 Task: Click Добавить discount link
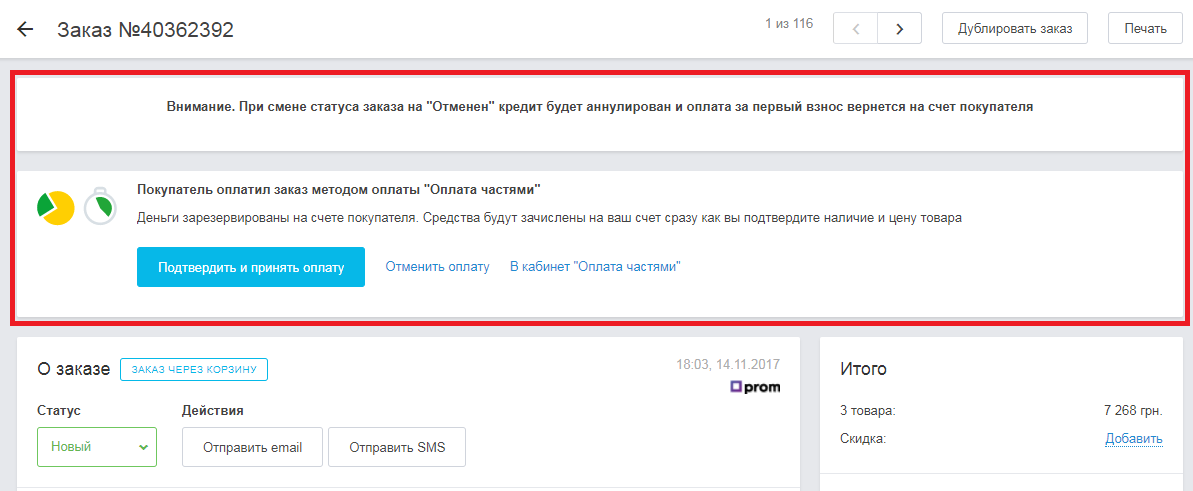(1134, 438)
